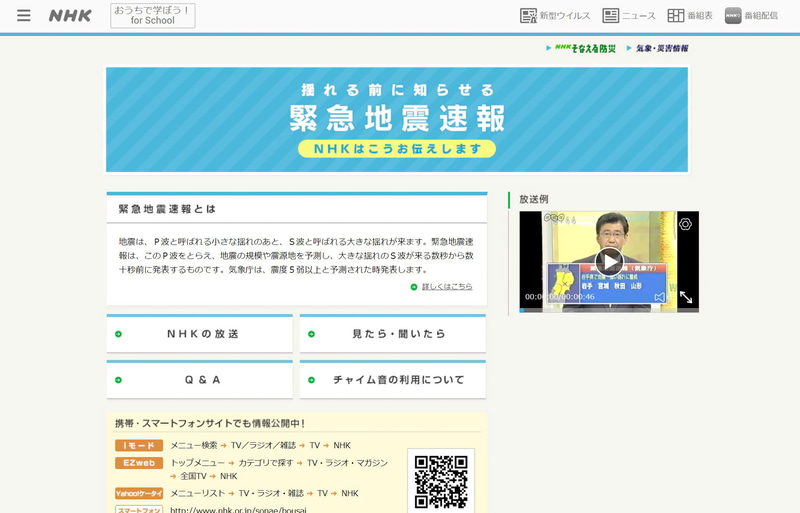Expand the video to fullscreen

click(686, 297)
